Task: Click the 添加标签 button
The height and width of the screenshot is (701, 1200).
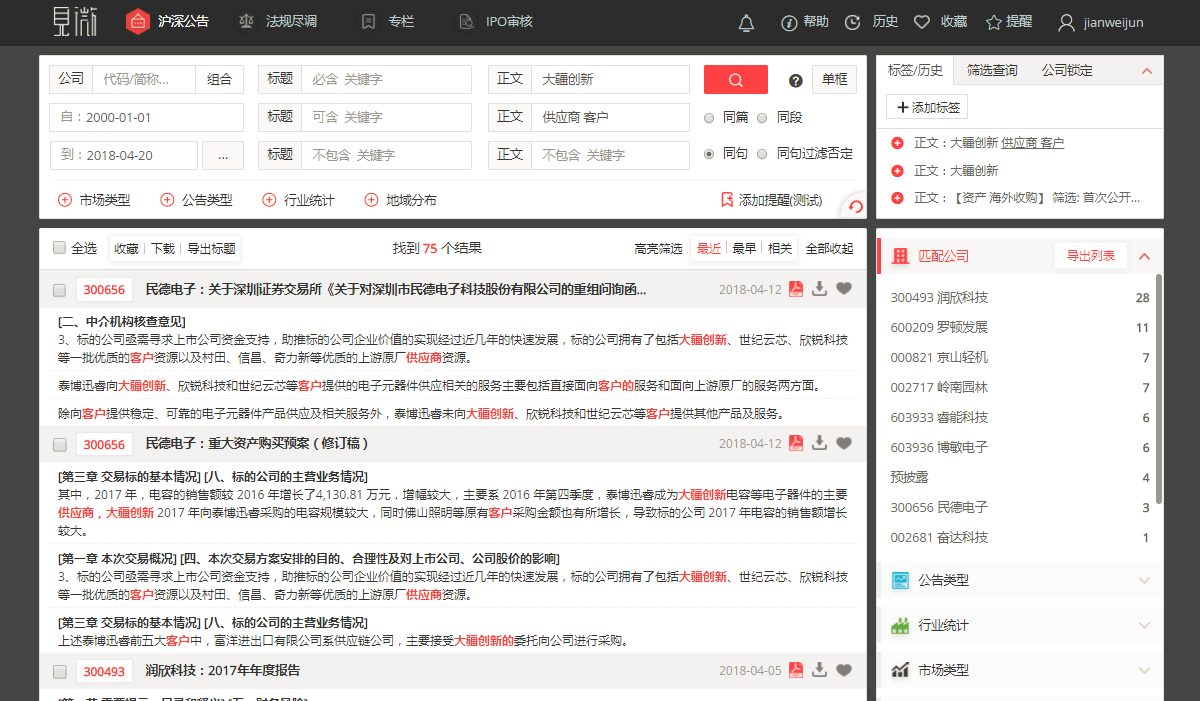Action: pos(927,107)
